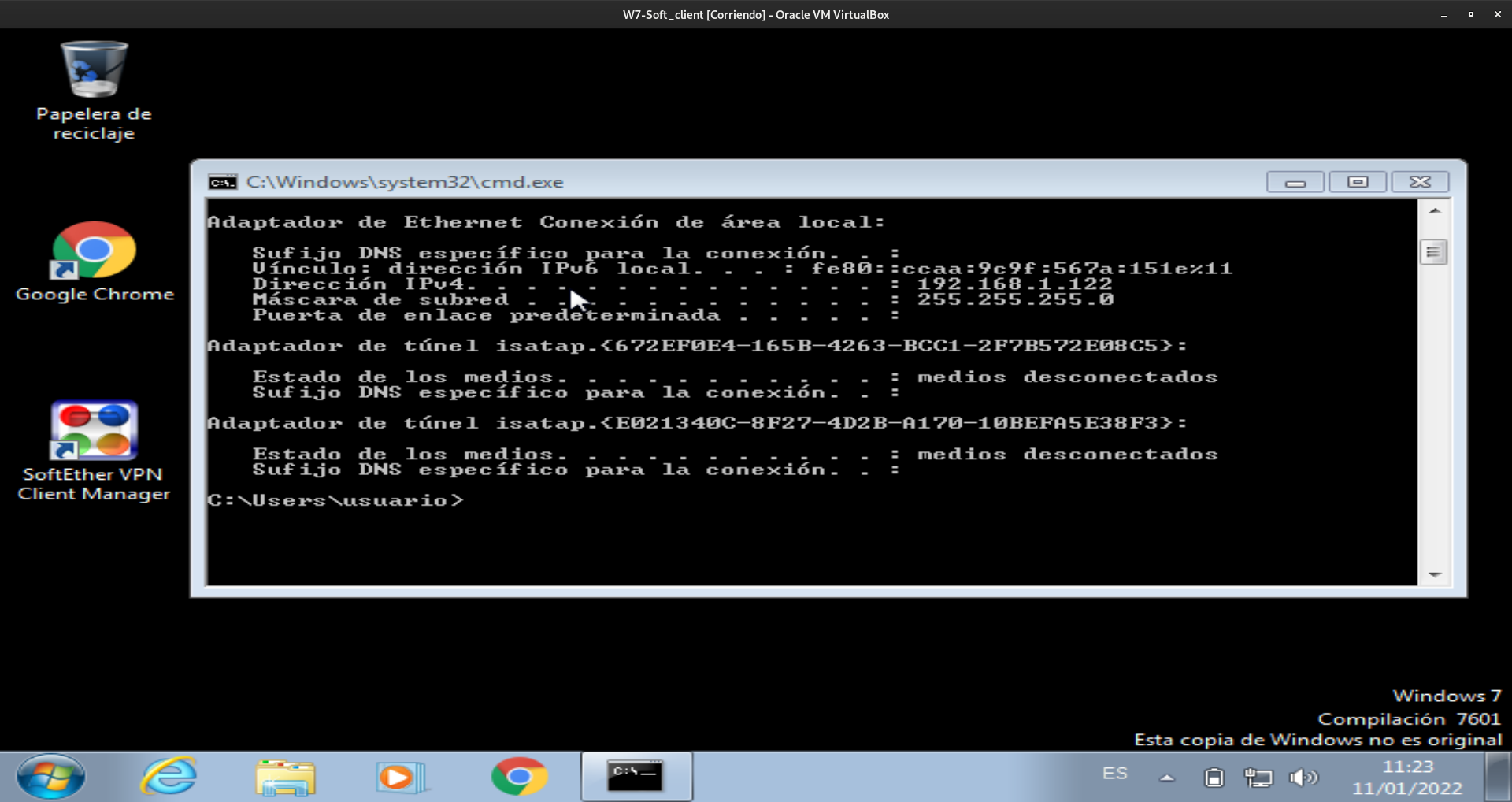
Task: Launch Internet Explorer from the taskbar
Action: click(x=168, y=776)
